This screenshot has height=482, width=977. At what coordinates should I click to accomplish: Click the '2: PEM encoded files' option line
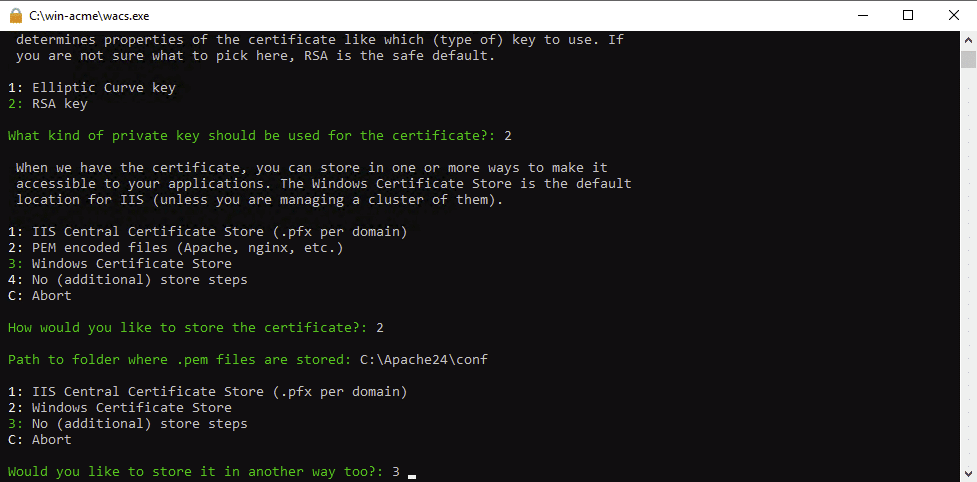tap(176, 248)
